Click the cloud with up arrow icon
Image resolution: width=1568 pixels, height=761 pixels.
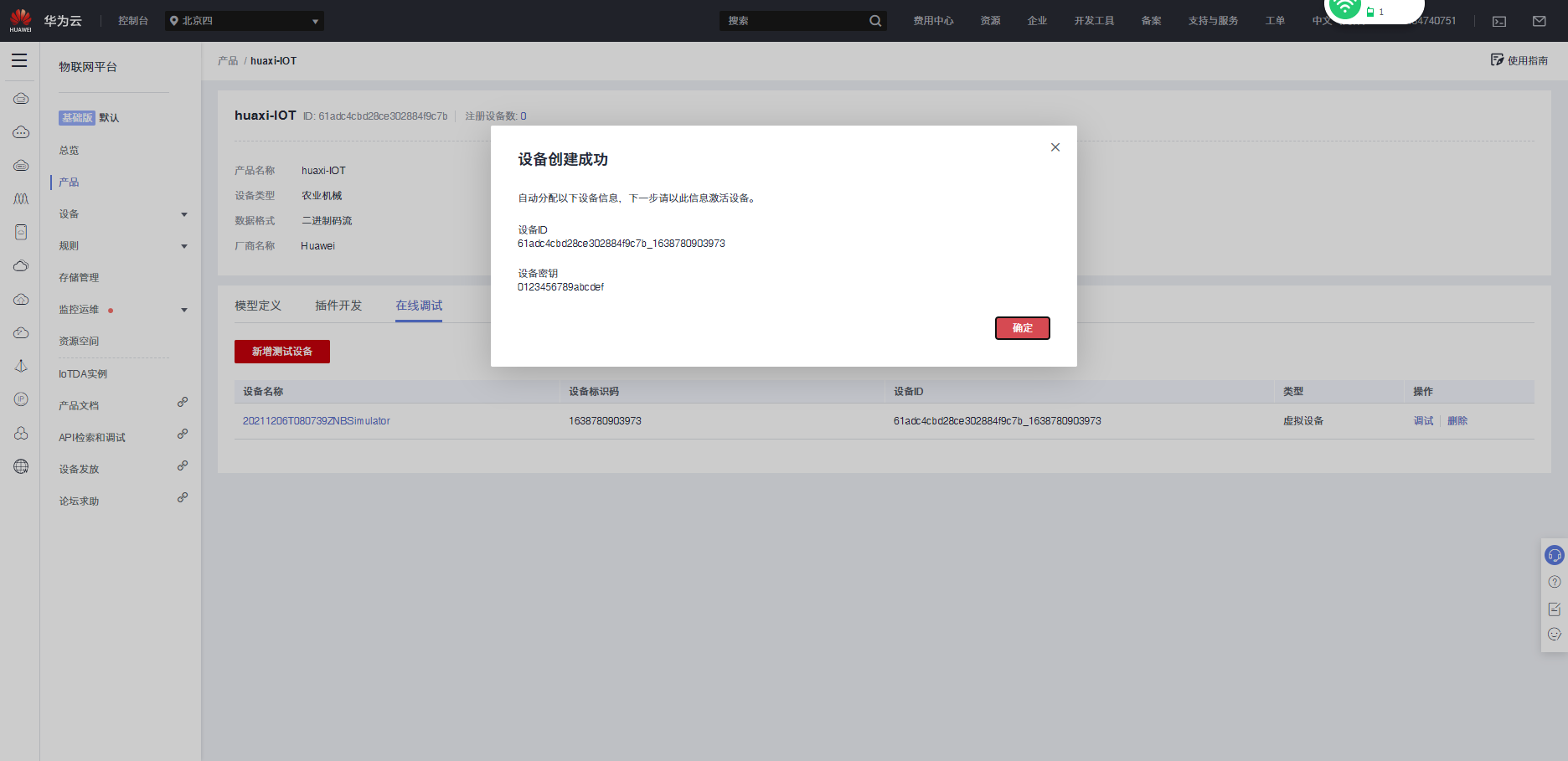tap(21, 299)
